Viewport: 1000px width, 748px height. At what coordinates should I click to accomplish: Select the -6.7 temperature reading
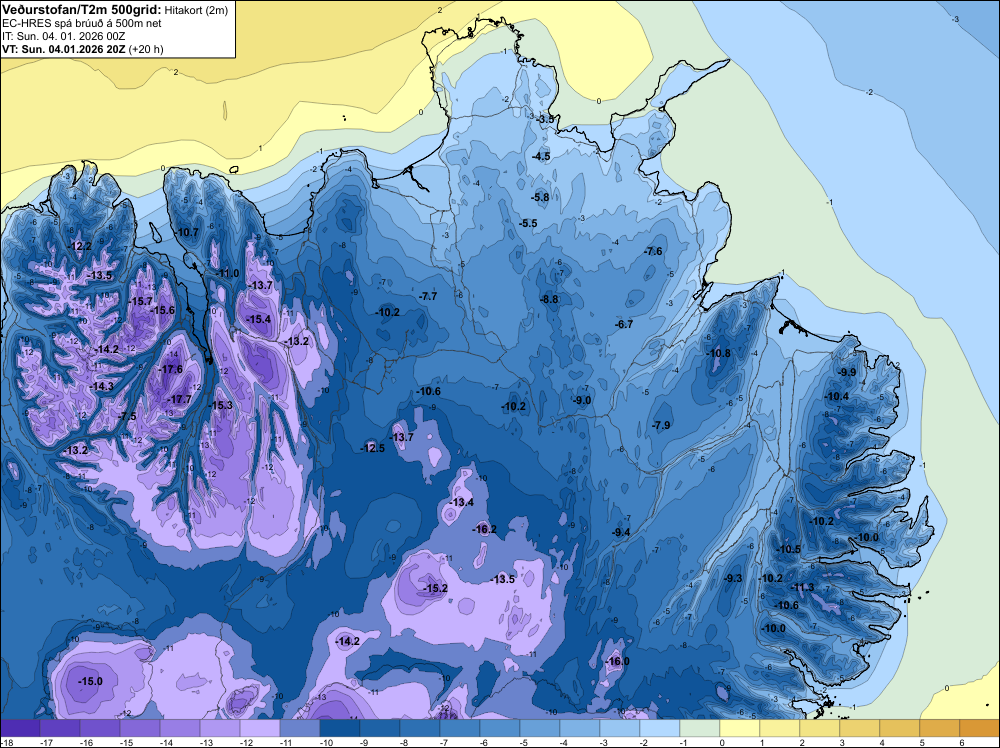pos(624,324)
